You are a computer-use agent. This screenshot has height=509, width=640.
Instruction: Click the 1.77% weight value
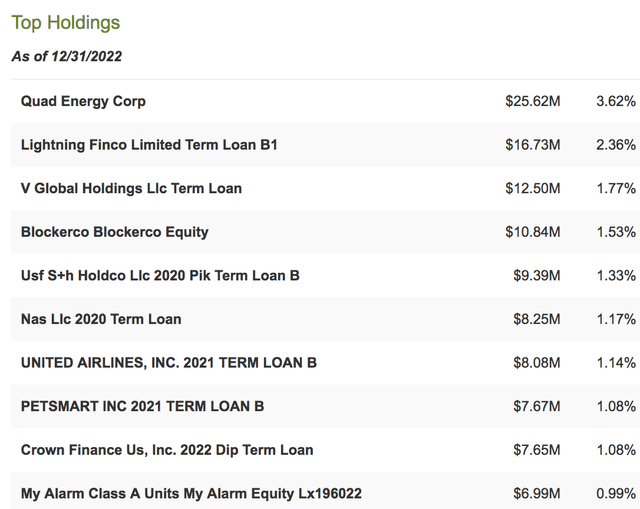tap(616, 189)
